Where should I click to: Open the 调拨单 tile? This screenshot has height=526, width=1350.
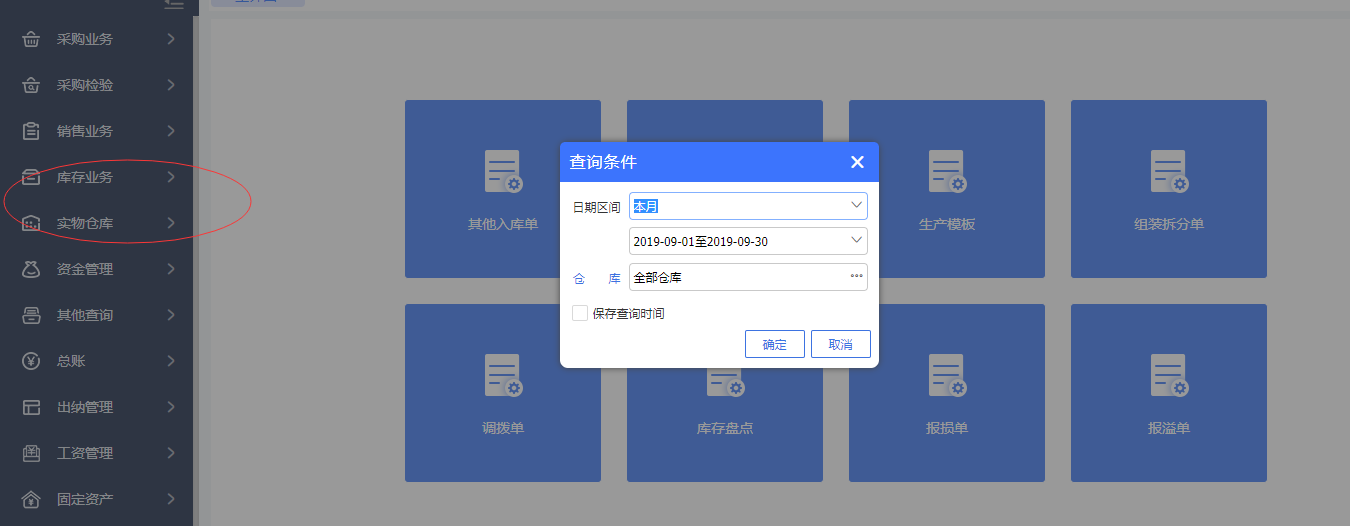click(x=503, y=393)
